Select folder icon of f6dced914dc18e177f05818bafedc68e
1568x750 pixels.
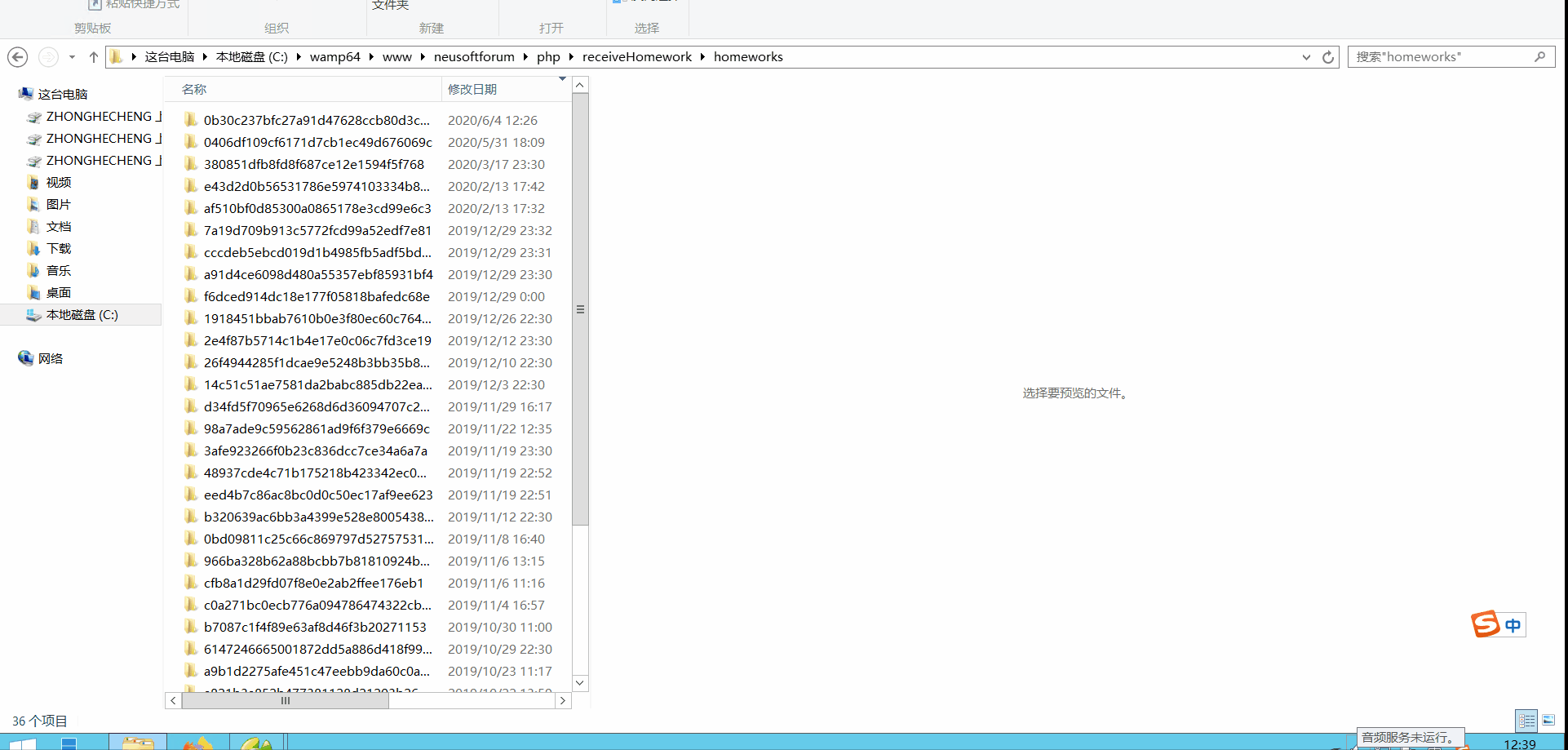pos(191,296)
